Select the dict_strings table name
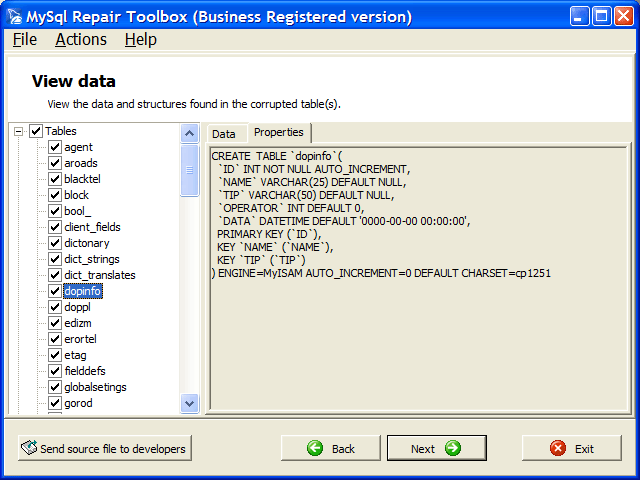640x480 pixels. click(x=92, y=259)
